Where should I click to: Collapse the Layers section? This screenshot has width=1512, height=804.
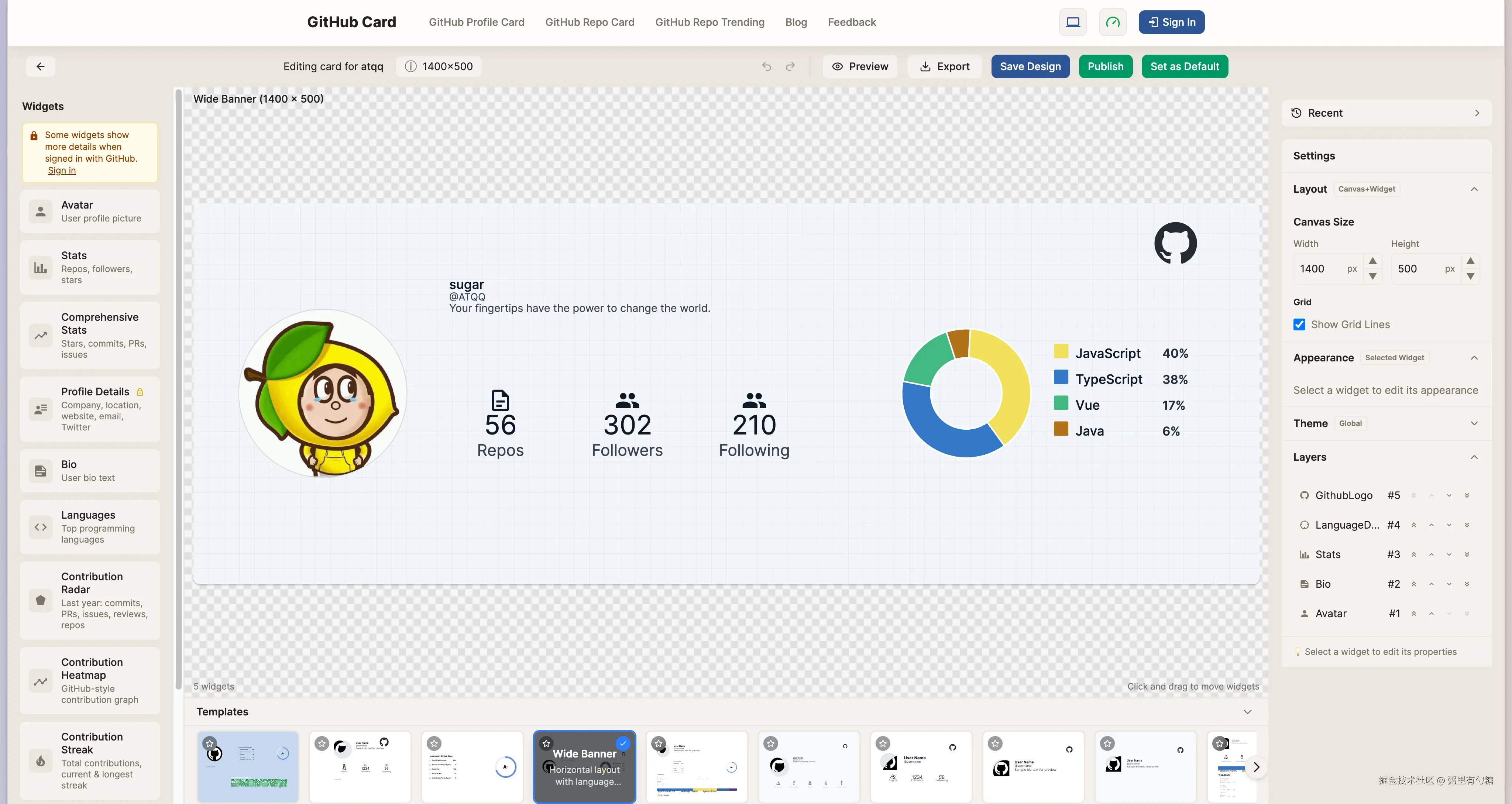click(1474, 457)
